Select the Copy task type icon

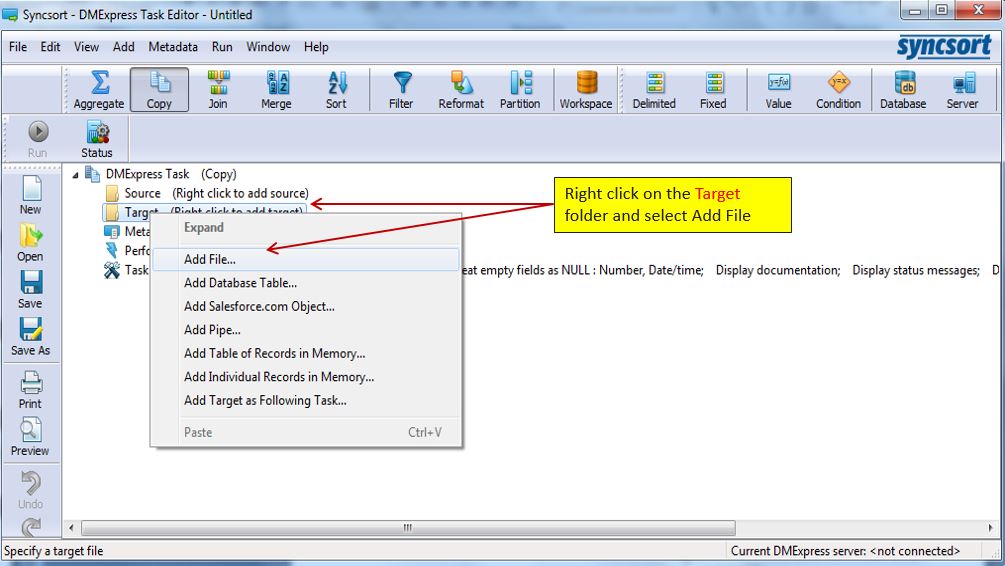159,90
